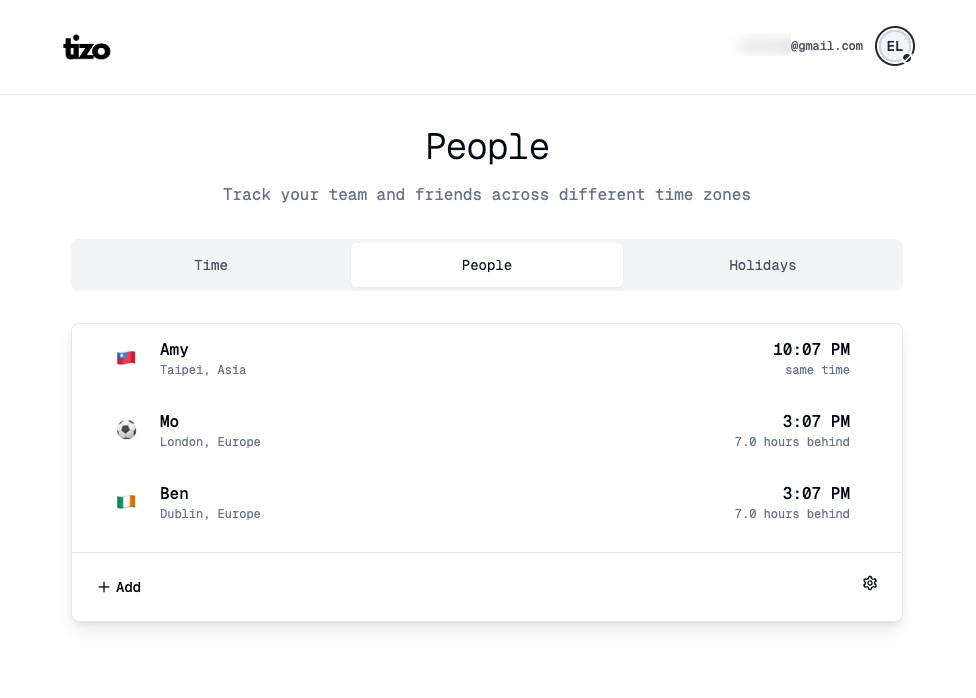Click the soccer ball icon next to Mo

[x=126, y=430]
